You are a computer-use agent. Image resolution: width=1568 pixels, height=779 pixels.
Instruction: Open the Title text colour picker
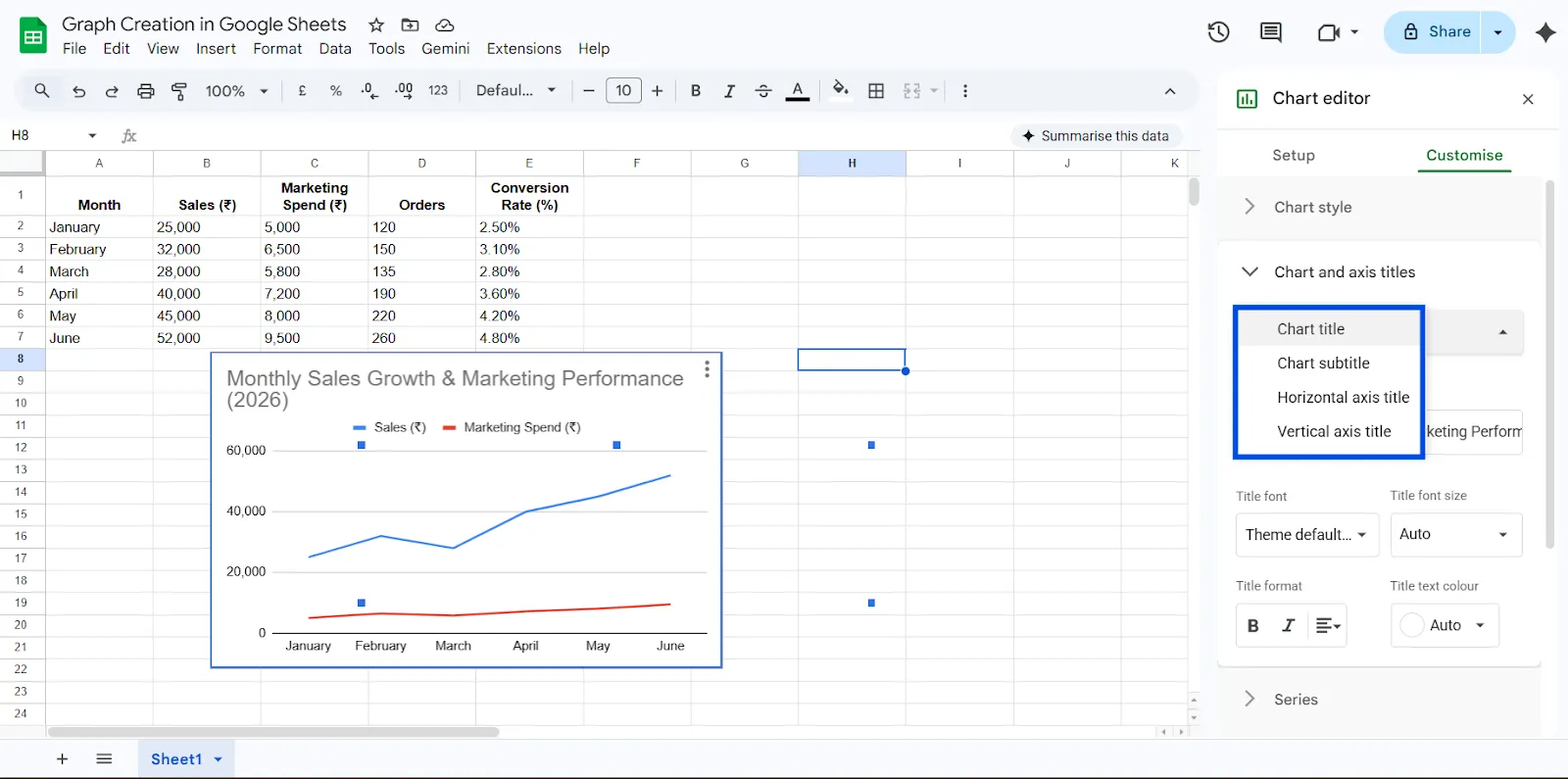[1445, 625]
